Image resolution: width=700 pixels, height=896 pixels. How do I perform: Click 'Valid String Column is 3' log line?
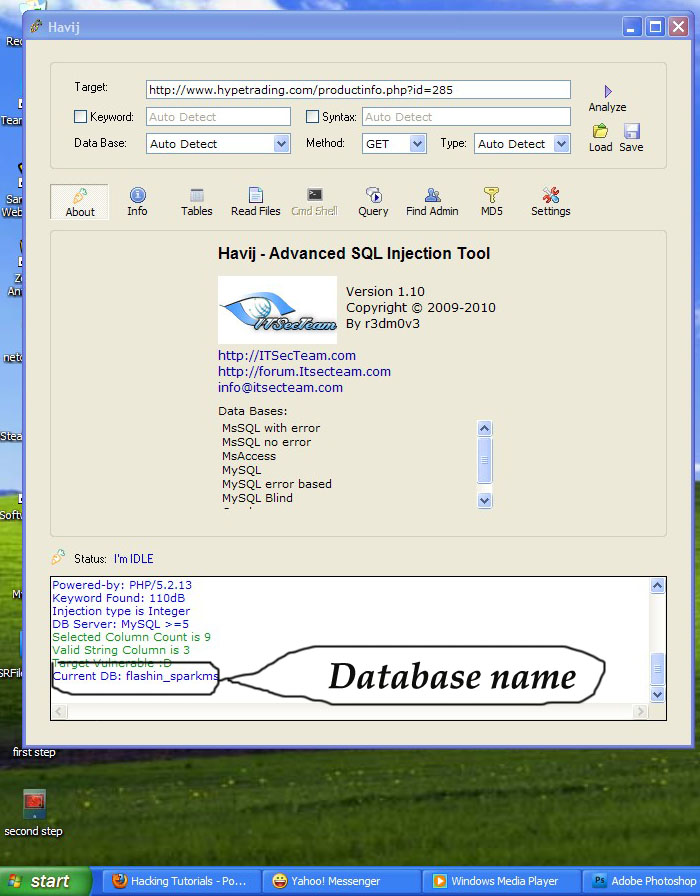(x=121, y=650)
